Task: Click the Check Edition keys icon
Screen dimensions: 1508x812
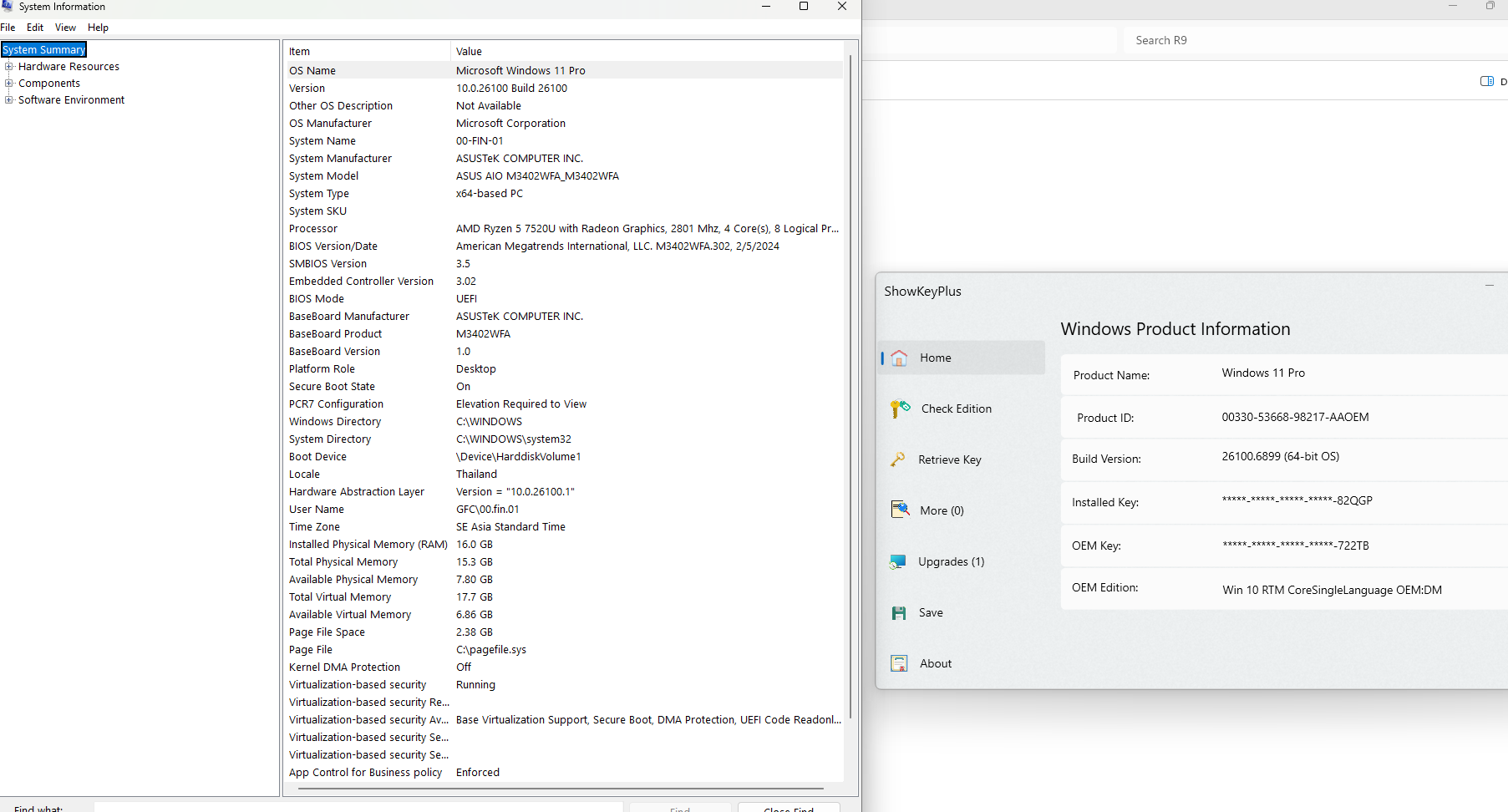Action: pyautogui.click(x=900, y=409)
